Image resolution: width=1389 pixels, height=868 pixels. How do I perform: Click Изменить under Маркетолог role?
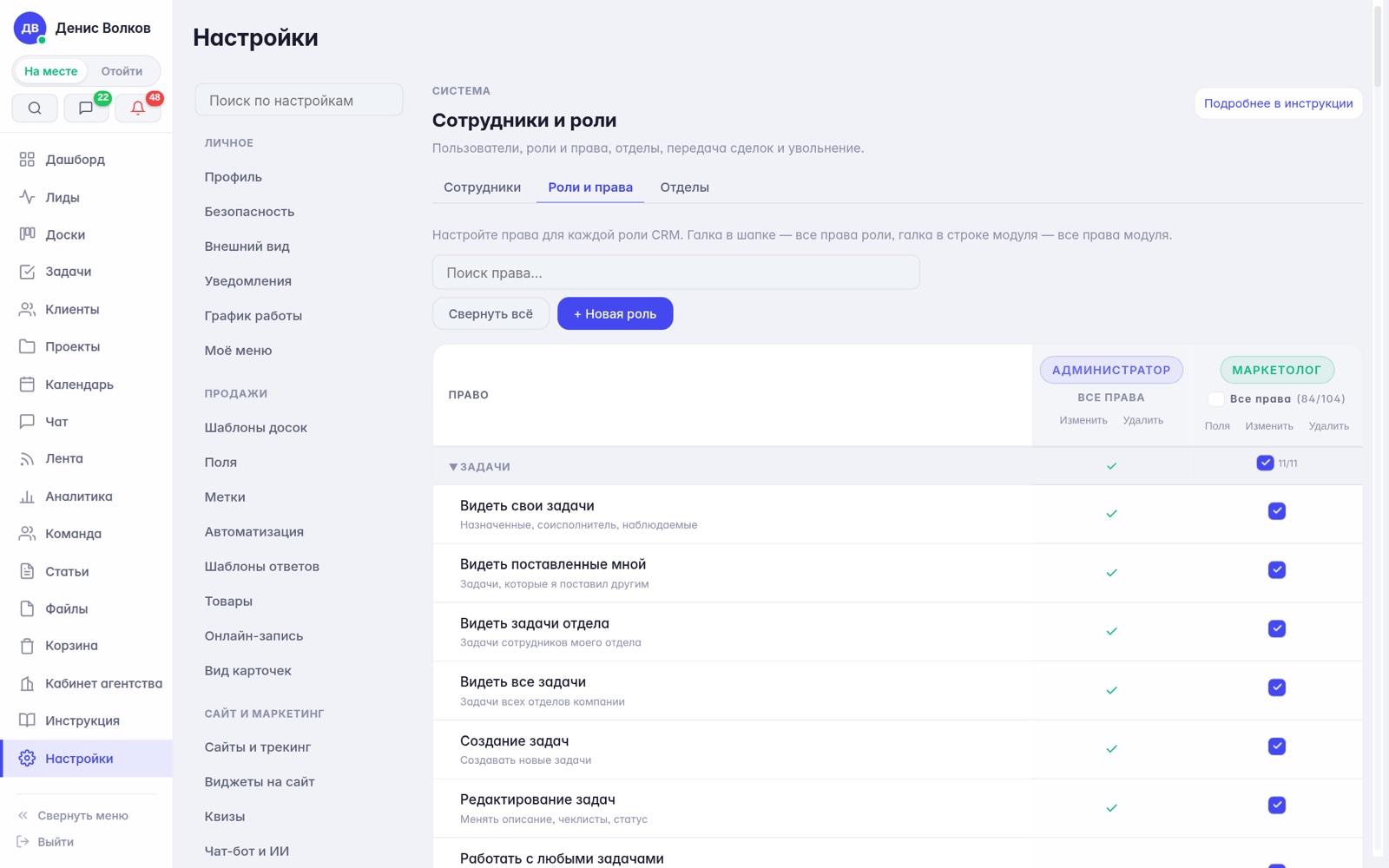[1269, 426]
